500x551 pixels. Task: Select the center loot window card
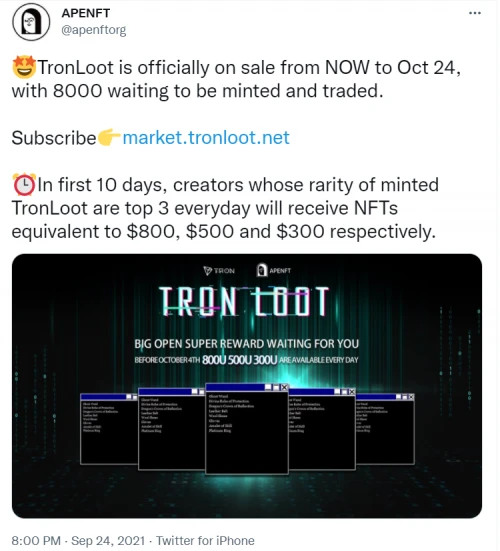tap(247, 429)
